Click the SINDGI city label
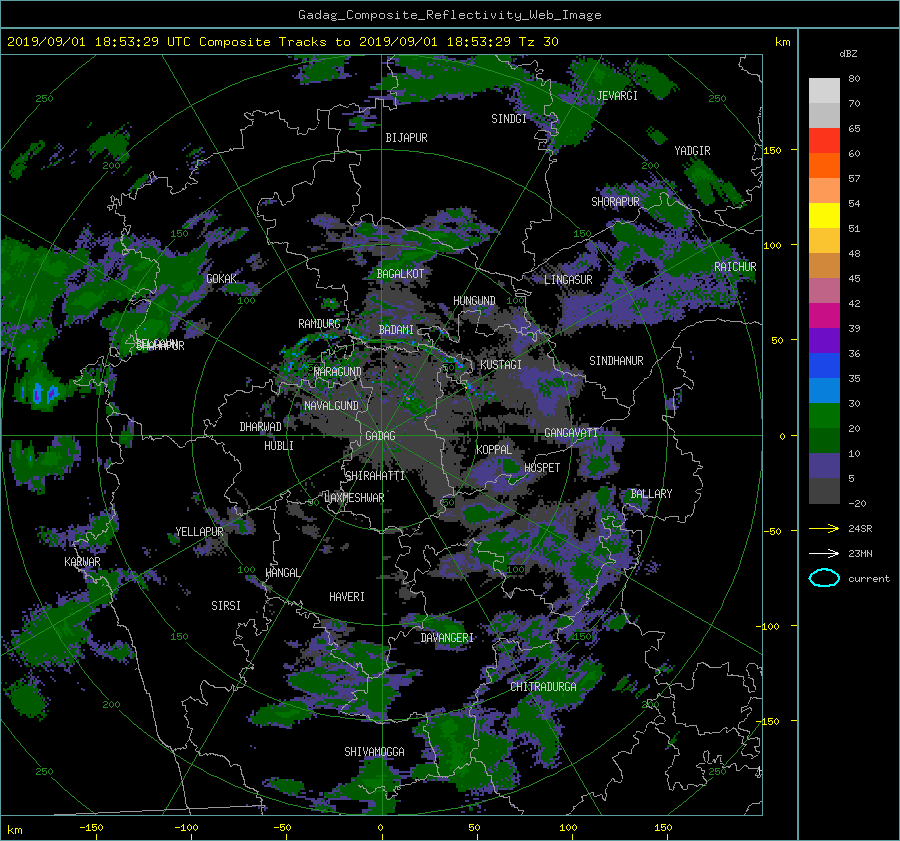 coord(509,119)
